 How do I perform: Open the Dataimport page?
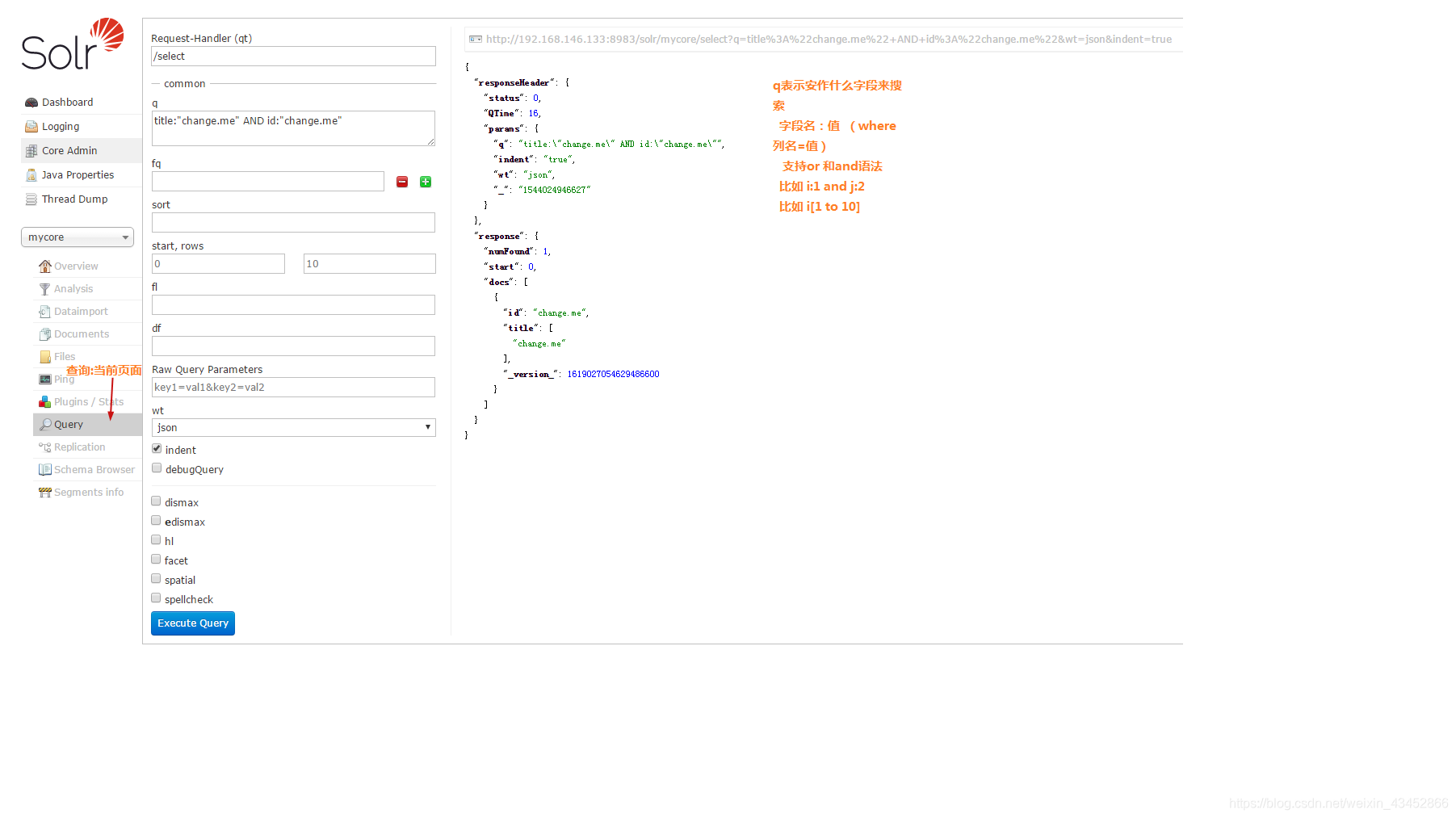point(81,312)
